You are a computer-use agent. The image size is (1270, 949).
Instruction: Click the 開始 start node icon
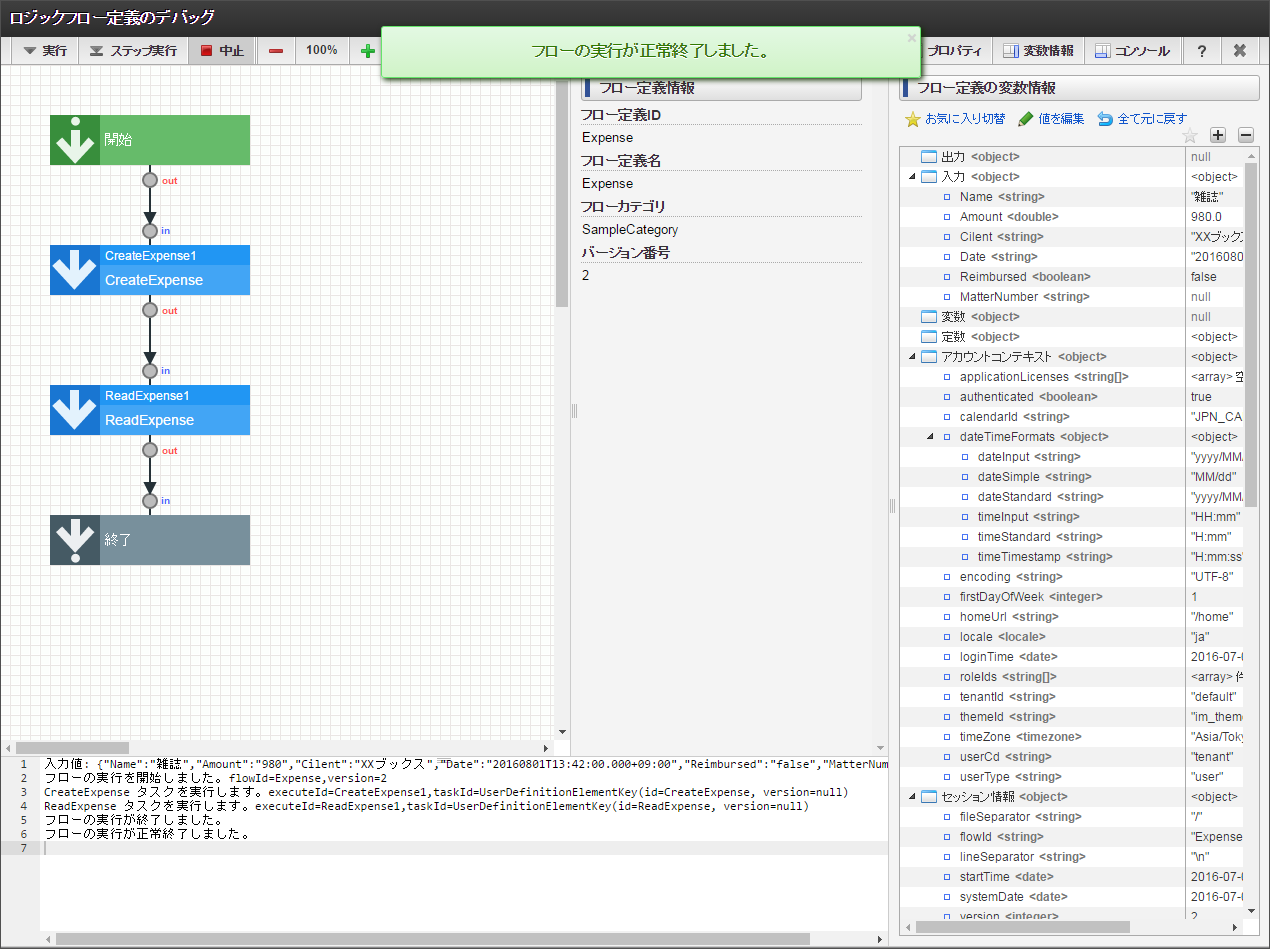point(75,140)
